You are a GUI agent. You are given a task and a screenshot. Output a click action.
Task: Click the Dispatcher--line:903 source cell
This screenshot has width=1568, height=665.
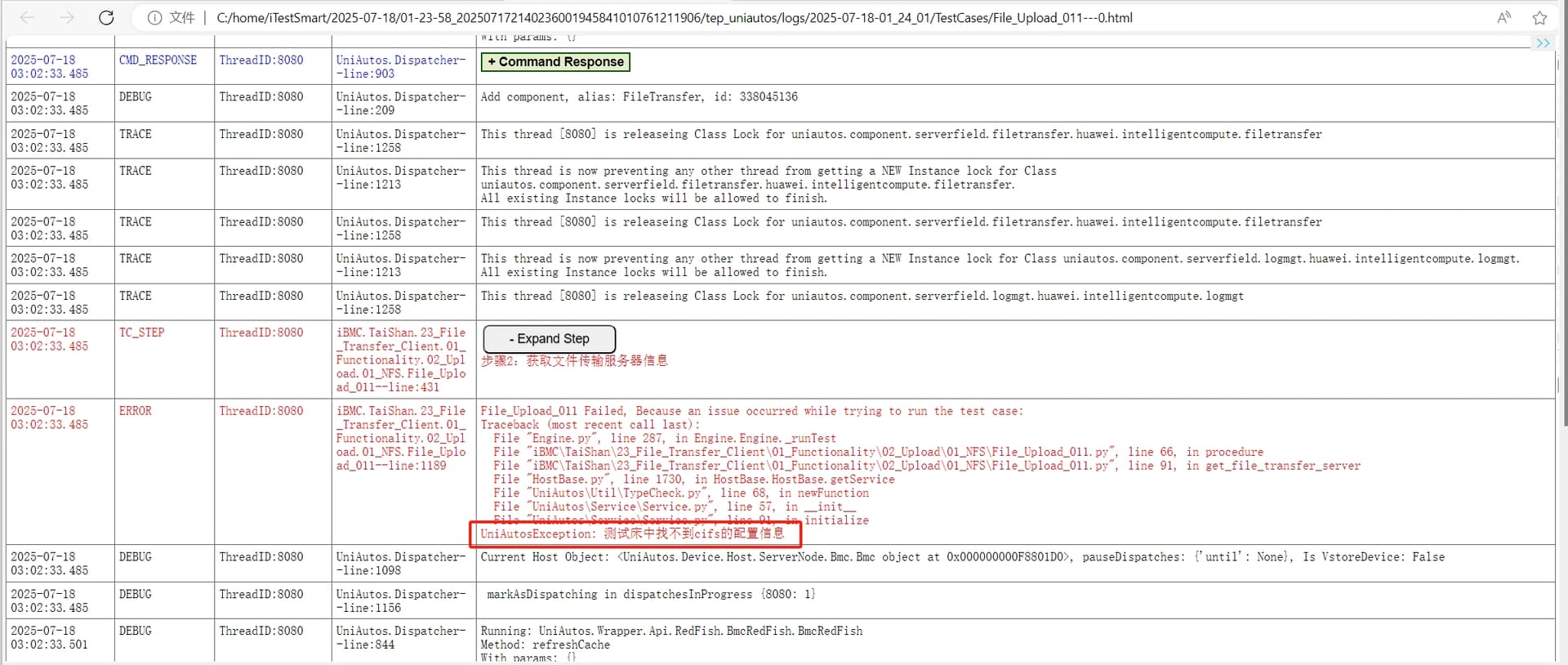pos(400,67)
